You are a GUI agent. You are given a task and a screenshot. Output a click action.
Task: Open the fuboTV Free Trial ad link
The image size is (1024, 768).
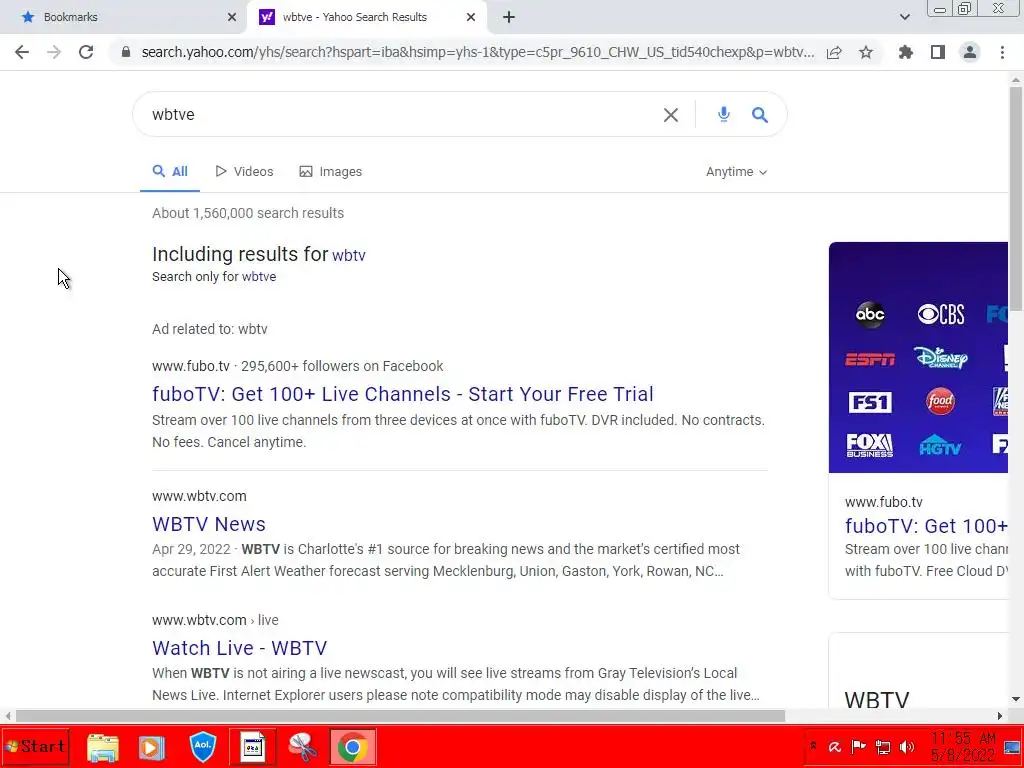pos(402,394)
